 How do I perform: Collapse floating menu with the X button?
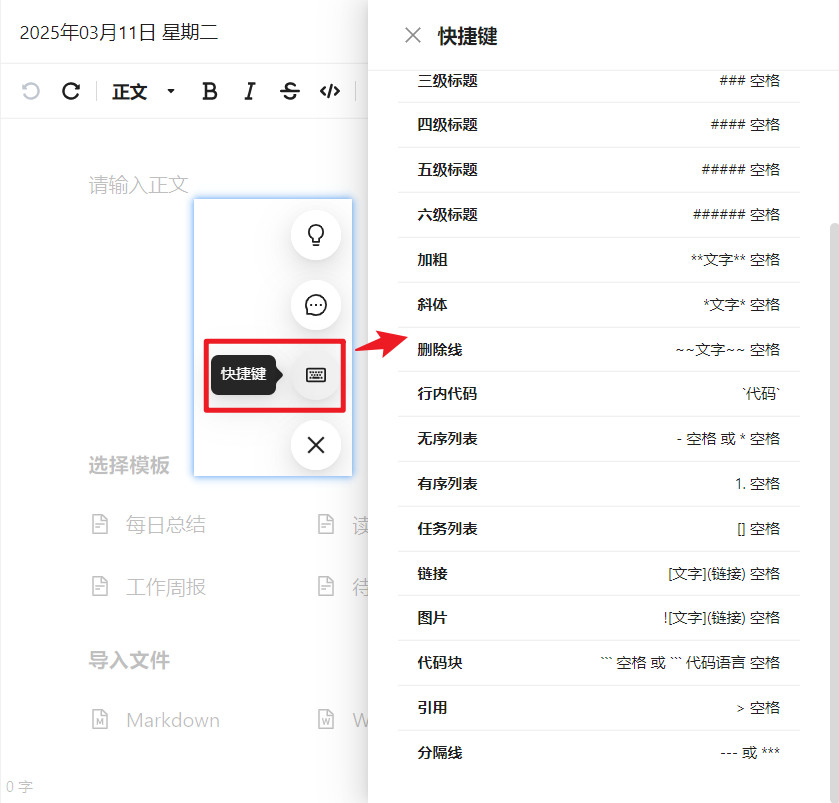tap(316, 445)
